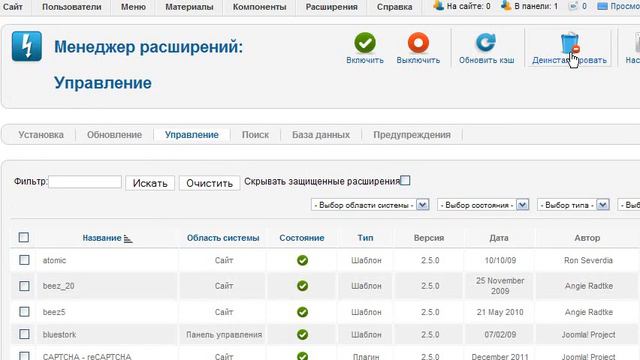
Task: Sort by the Область системы column header
Action: [x=223, y=238]
